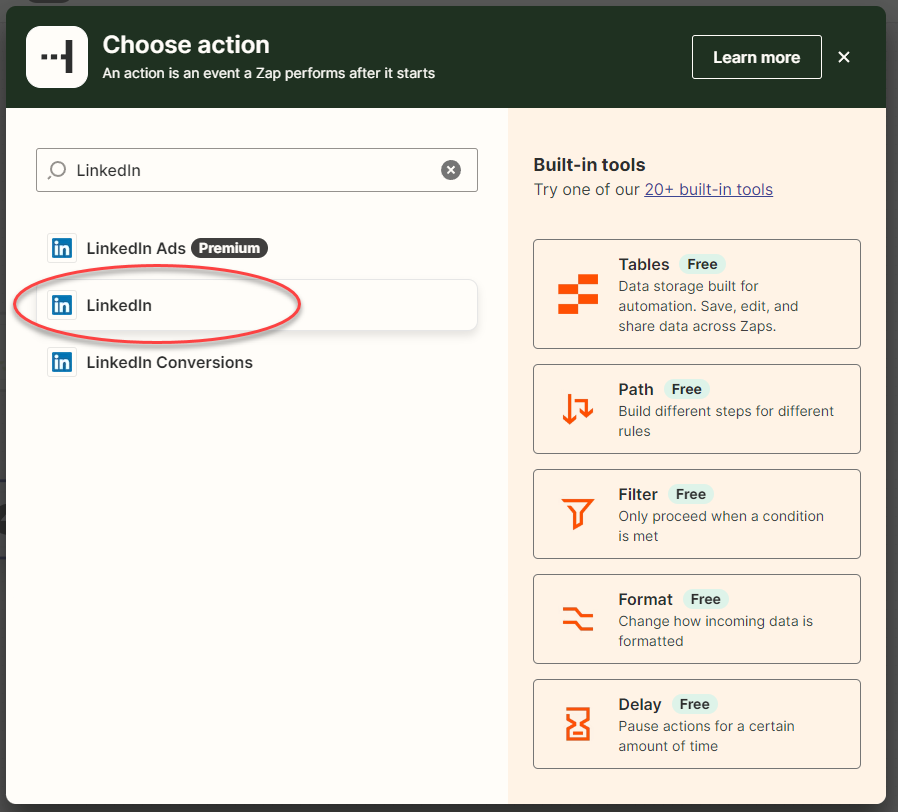
Task: Select LinkedIn Ads from results
Action: (257, 248)
